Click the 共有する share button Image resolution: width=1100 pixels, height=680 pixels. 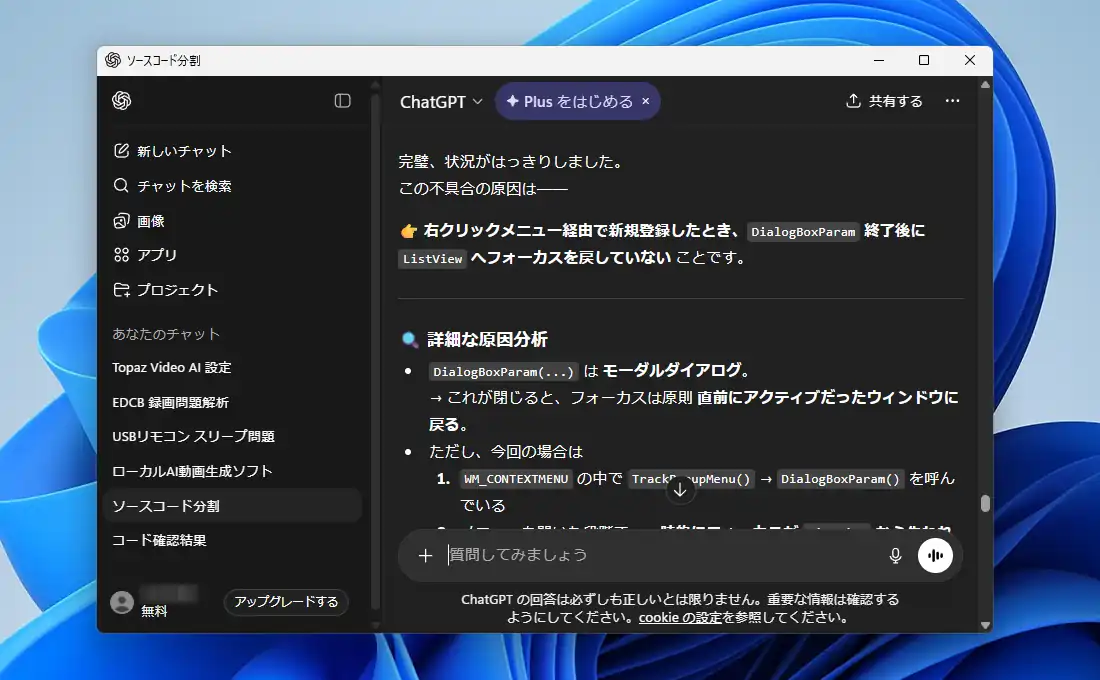click(884, 101)
